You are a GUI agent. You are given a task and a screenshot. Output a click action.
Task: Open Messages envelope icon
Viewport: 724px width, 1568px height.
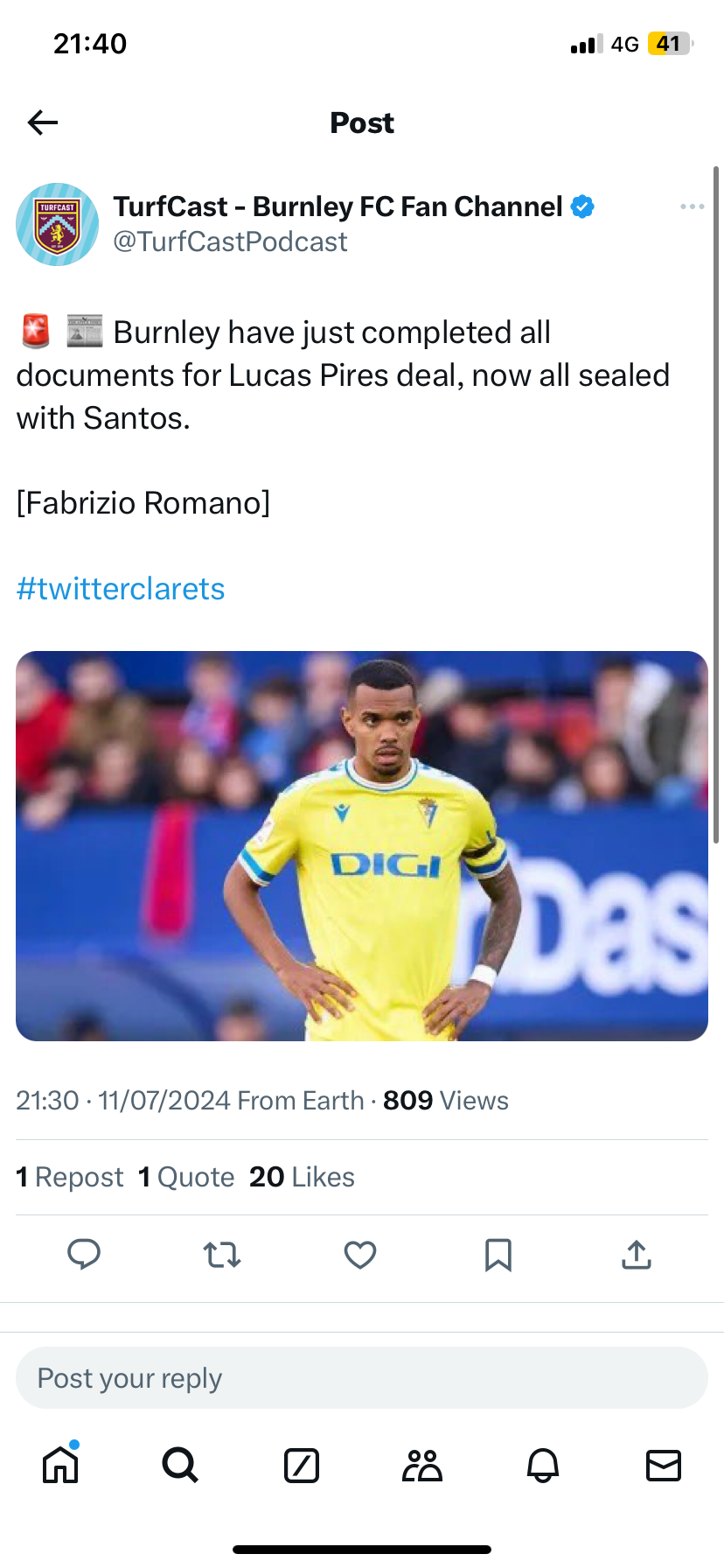coord(664,1465)
